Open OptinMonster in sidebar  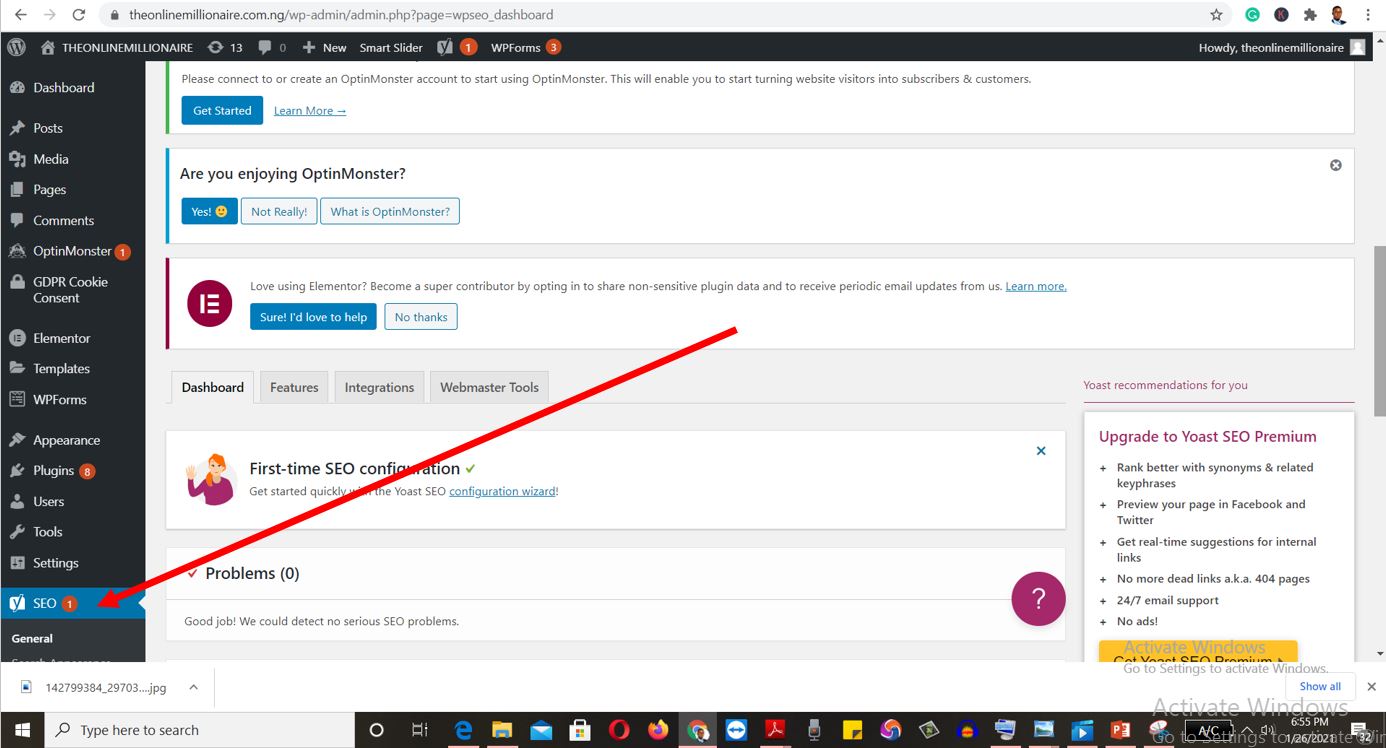coord(72,251)
